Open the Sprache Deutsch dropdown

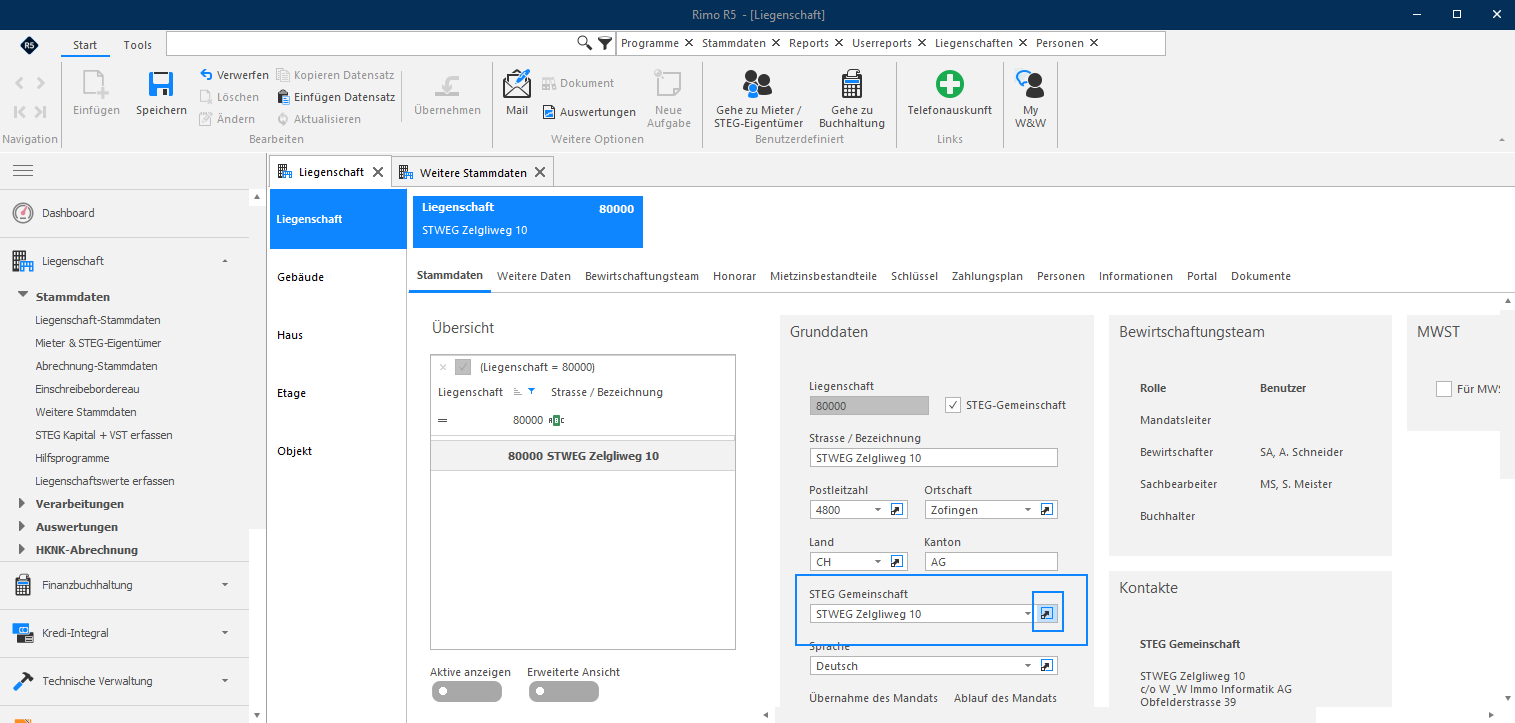(x=1028, y=665)
